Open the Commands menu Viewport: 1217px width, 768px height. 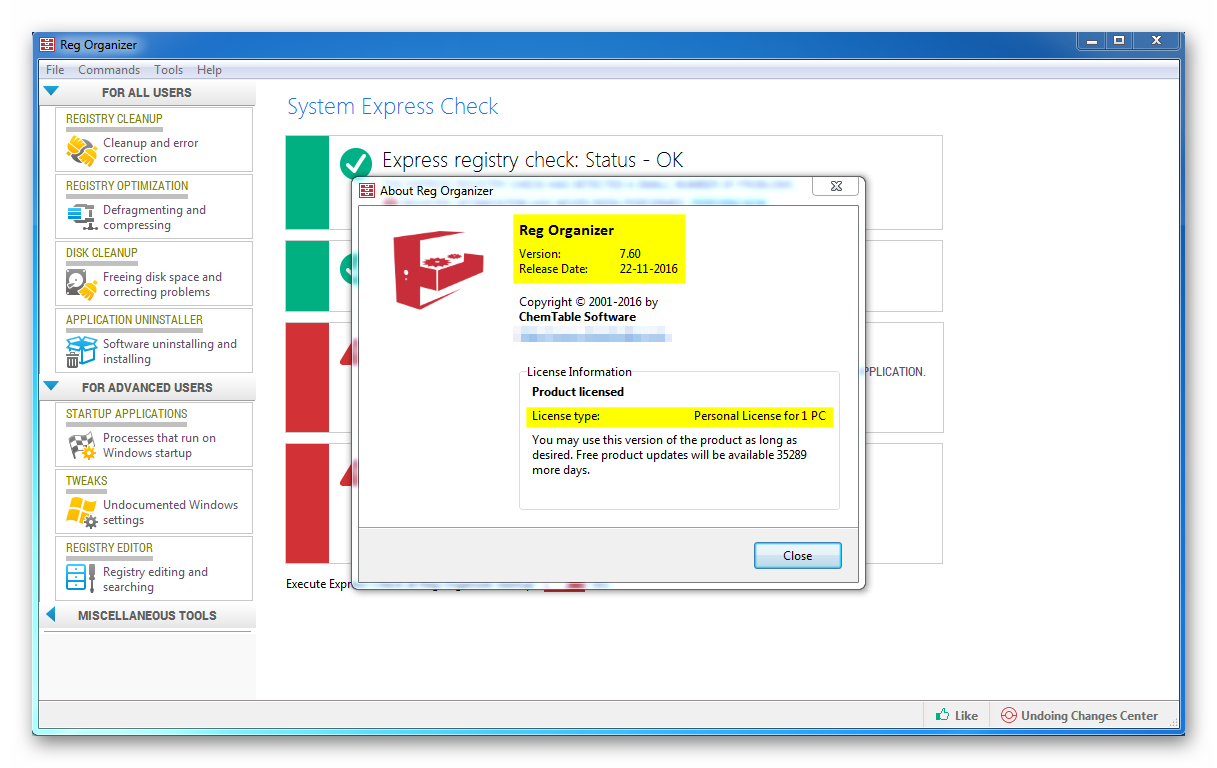[109, 70]
